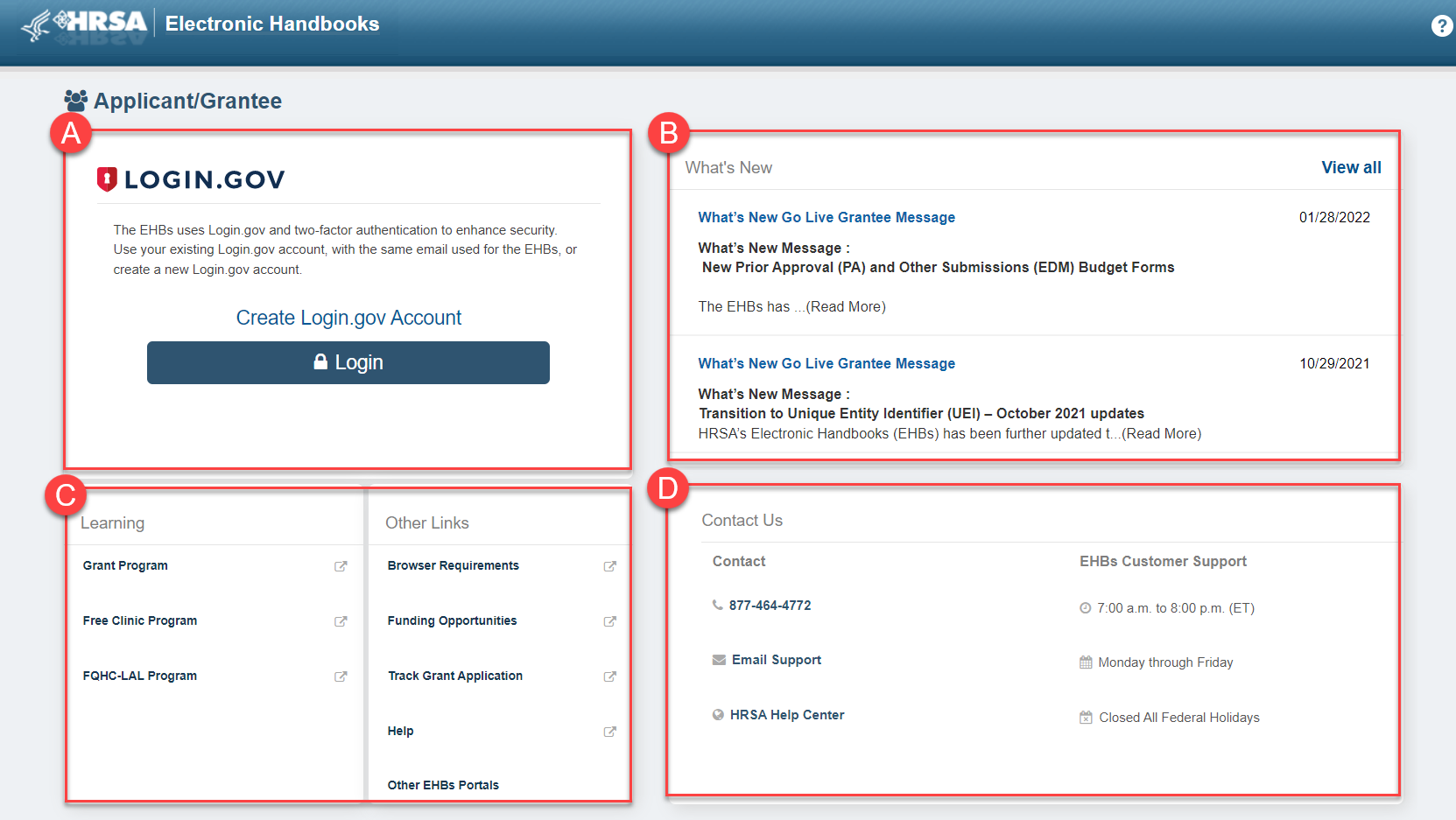This screenshot has width=1456, height=820.
Task: Click the help question mark icon
Action: (1442, 25)
